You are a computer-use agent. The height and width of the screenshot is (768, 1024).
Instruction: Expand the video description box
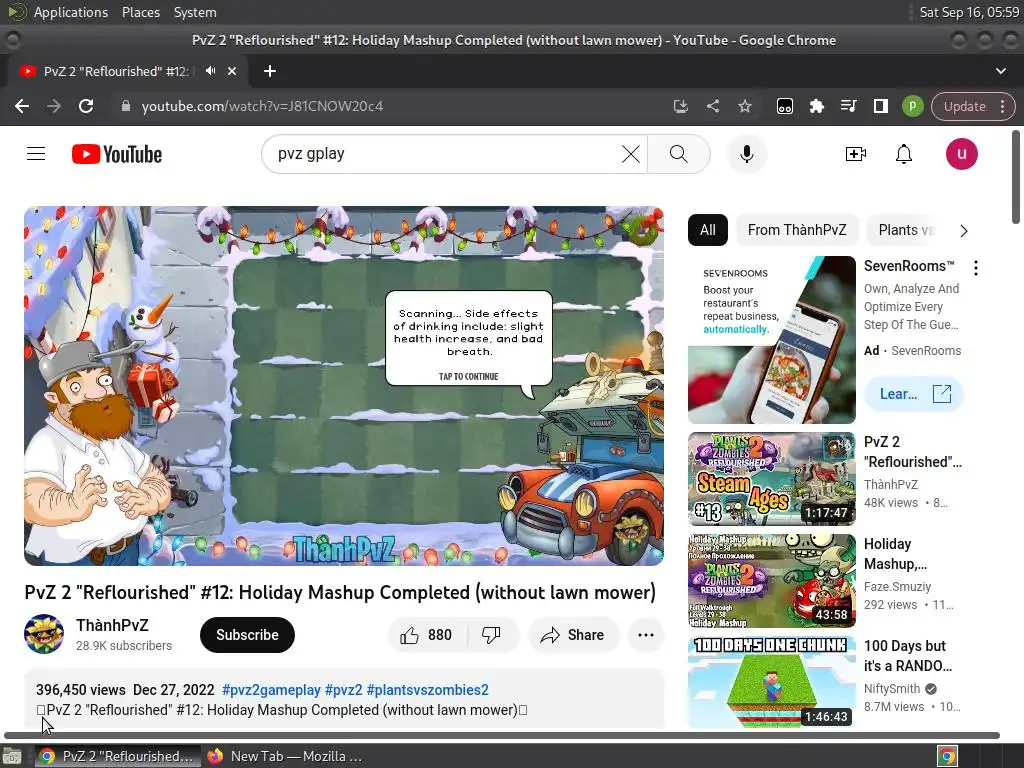click(344, 699)
